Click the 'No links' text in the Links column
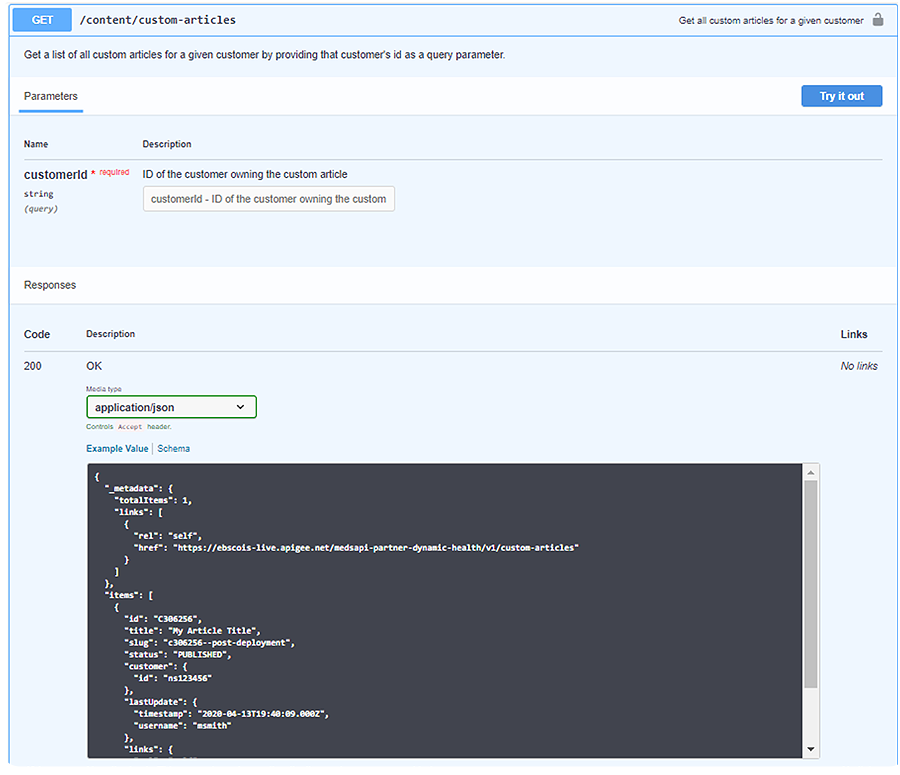Screen dimensions: 900x775 [858, 366]
